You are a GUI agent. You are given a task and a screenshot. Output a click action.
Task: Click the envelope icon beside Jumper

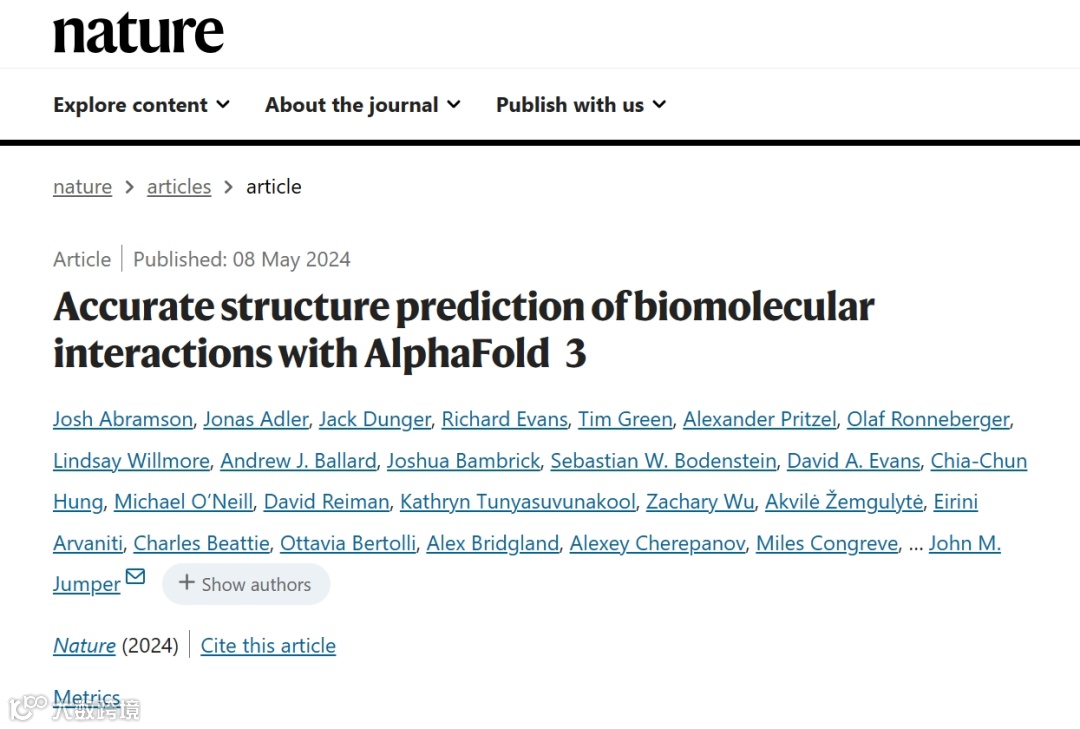(135, 578)
